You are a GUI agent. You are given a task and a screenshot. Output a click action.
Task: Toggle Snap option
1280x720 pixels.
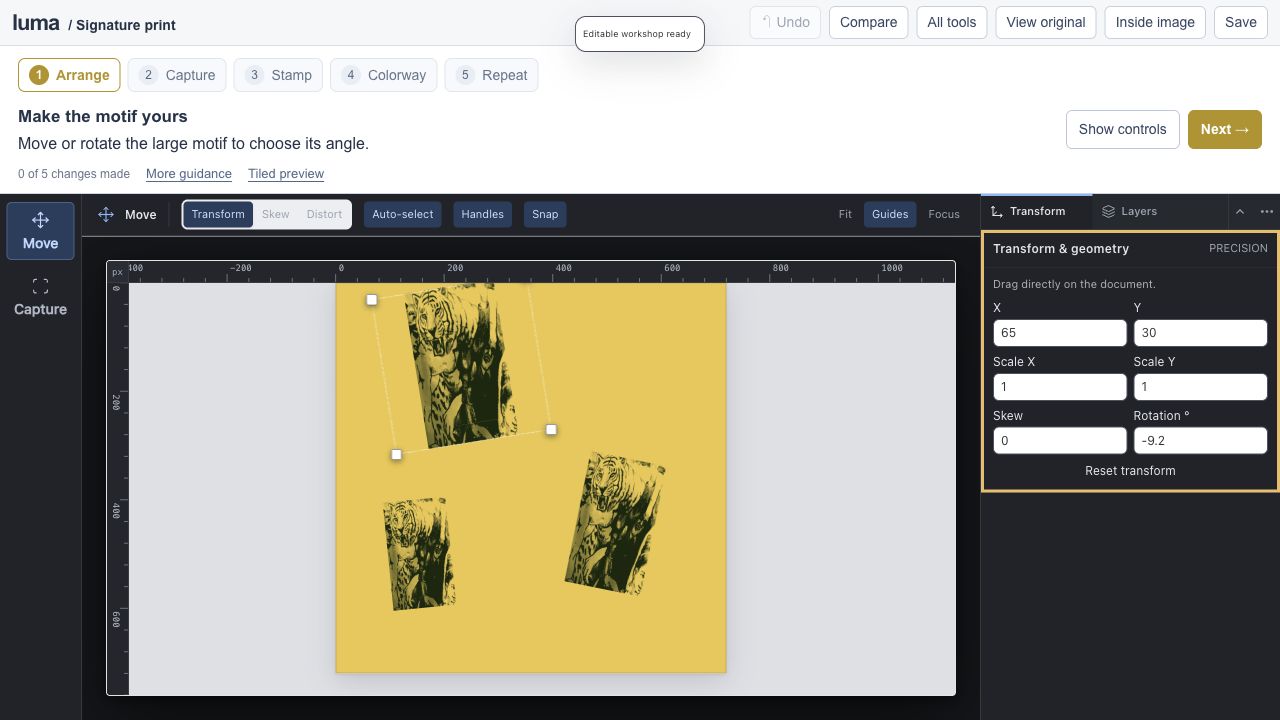(x=545, y=214)
